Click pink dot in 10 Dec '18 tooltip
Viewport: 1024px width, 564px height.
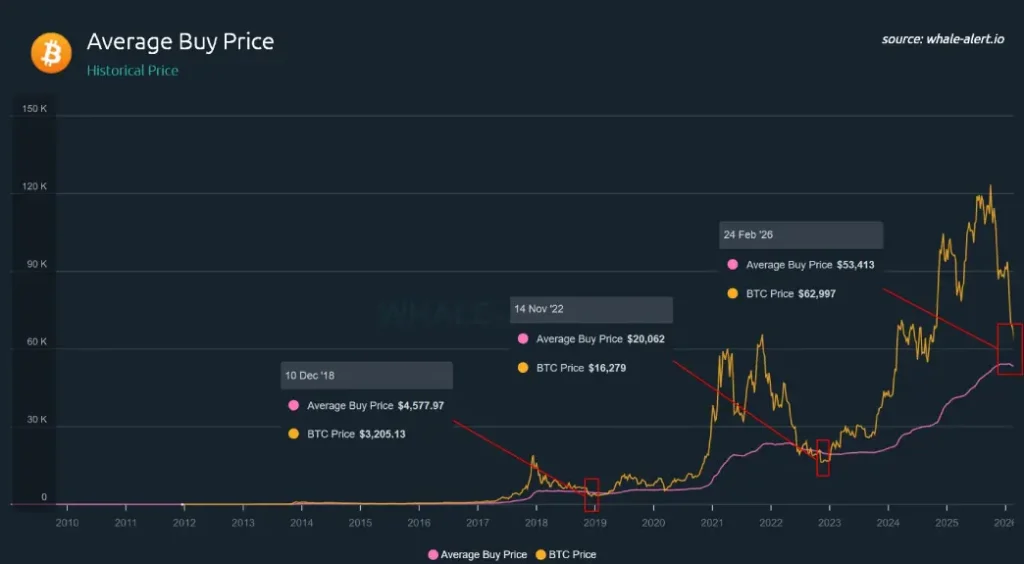pyautogui.click(x=293, y=406)
